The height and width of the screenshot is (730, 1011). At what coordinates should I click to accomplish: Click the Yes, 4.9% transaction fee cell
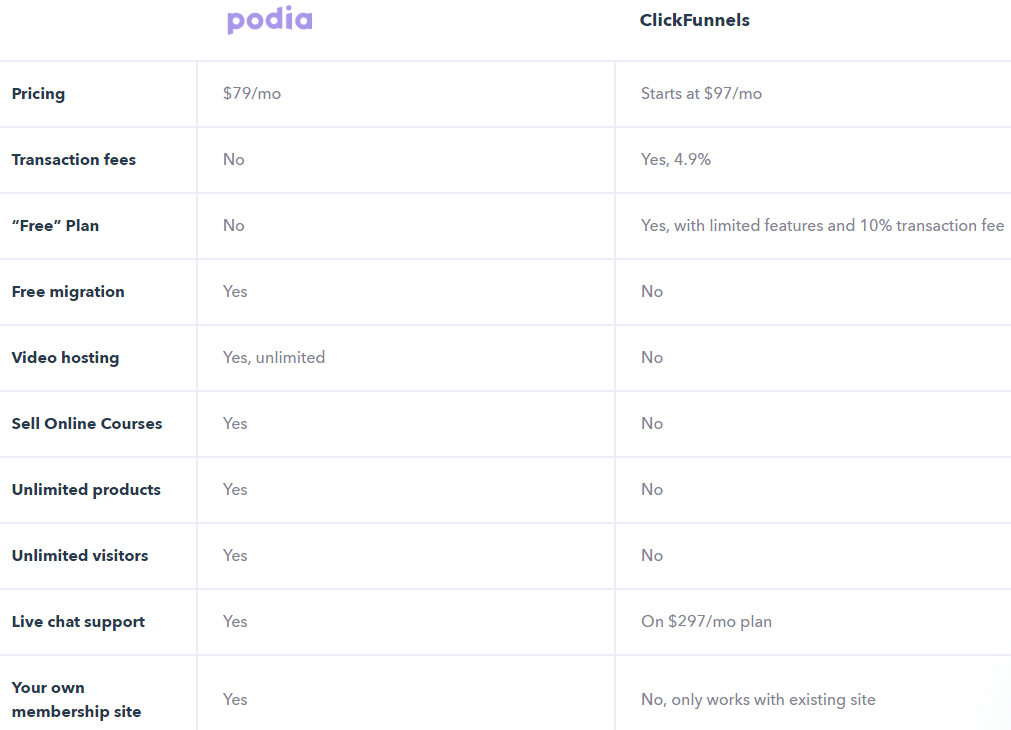pos(676,159)
